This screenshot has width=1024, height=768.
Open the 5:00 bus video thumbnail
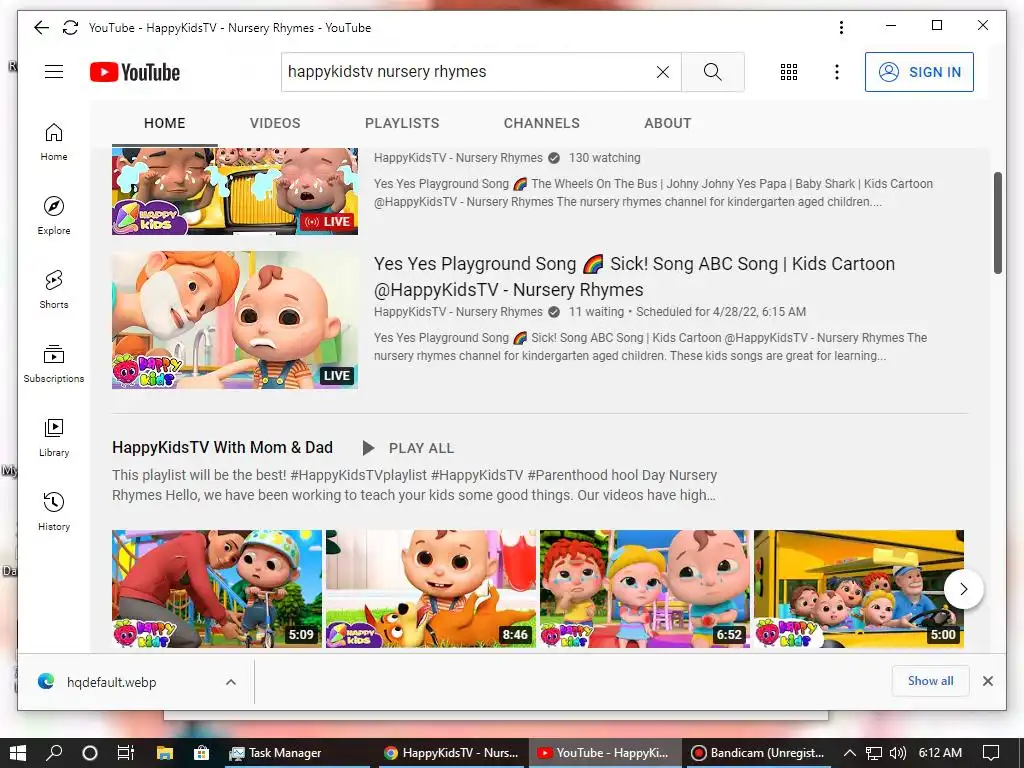pyautogui.click(x=859, y=588)
